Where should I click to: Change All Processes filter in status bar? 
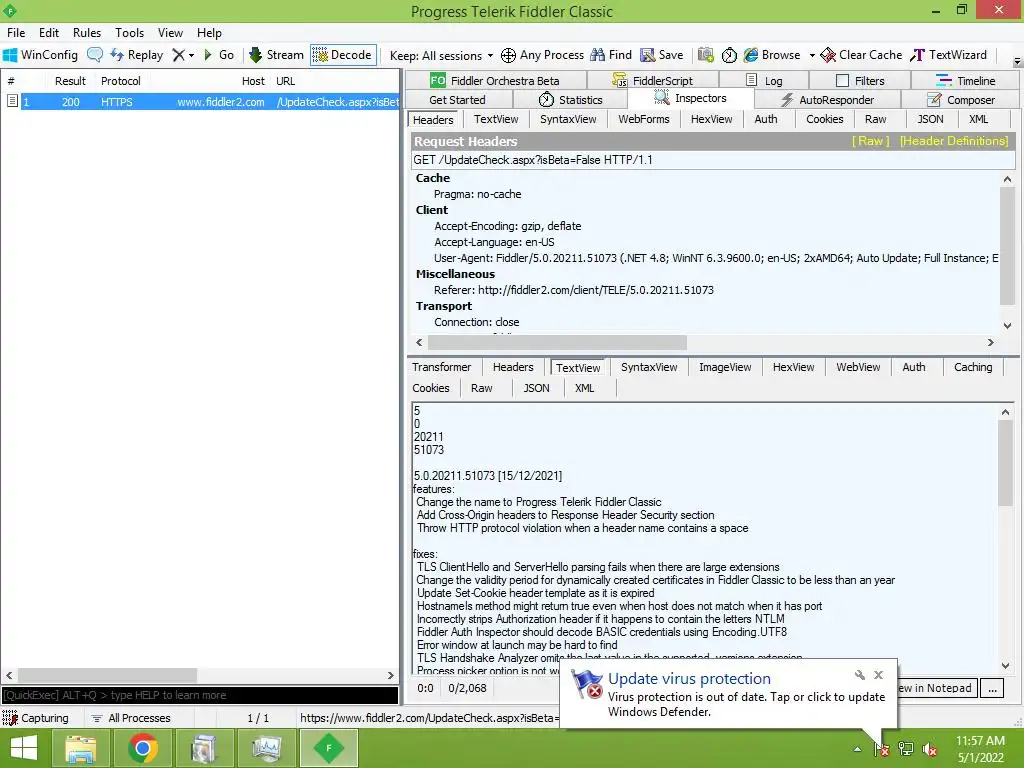click(x=131, y=718)
